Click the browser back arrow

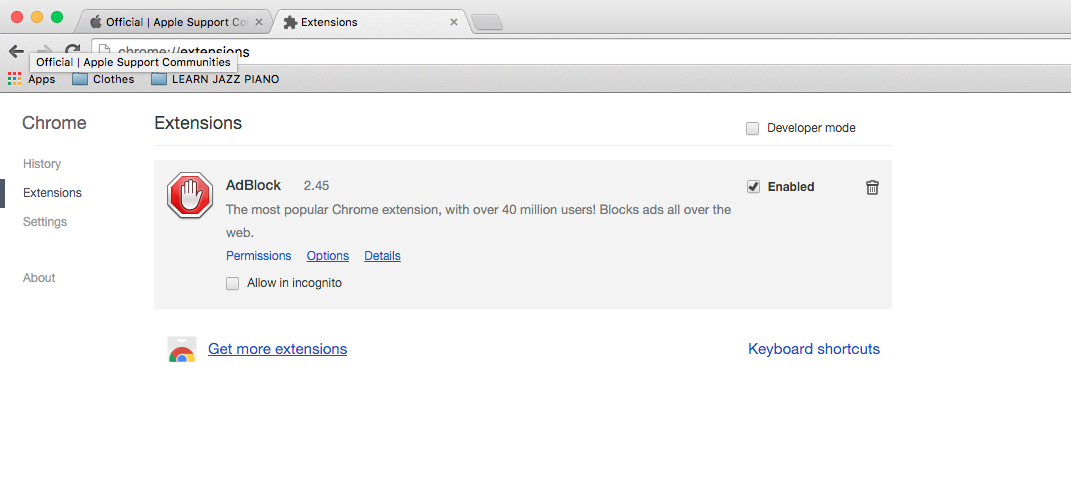(x=16, y=51)
